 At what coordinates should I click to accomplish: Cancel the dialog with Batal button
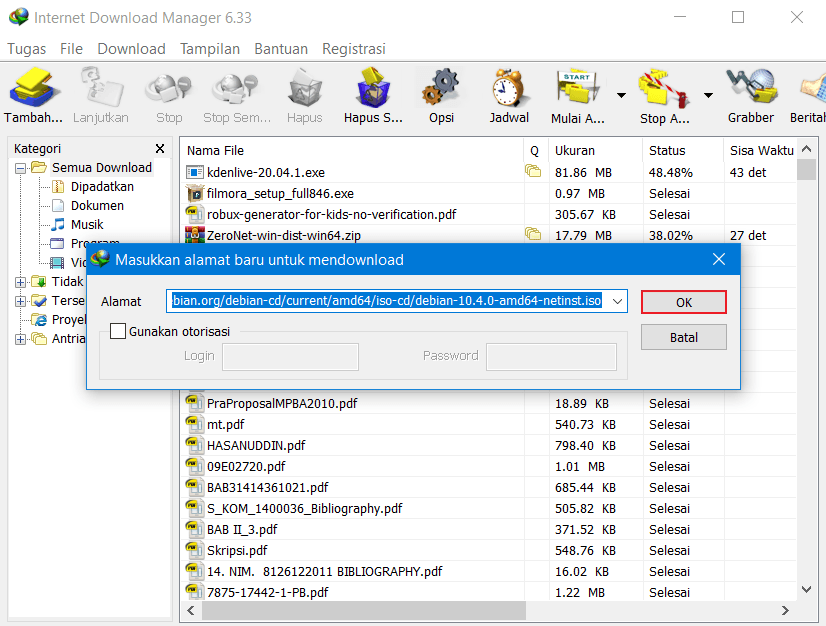[684, 337]
